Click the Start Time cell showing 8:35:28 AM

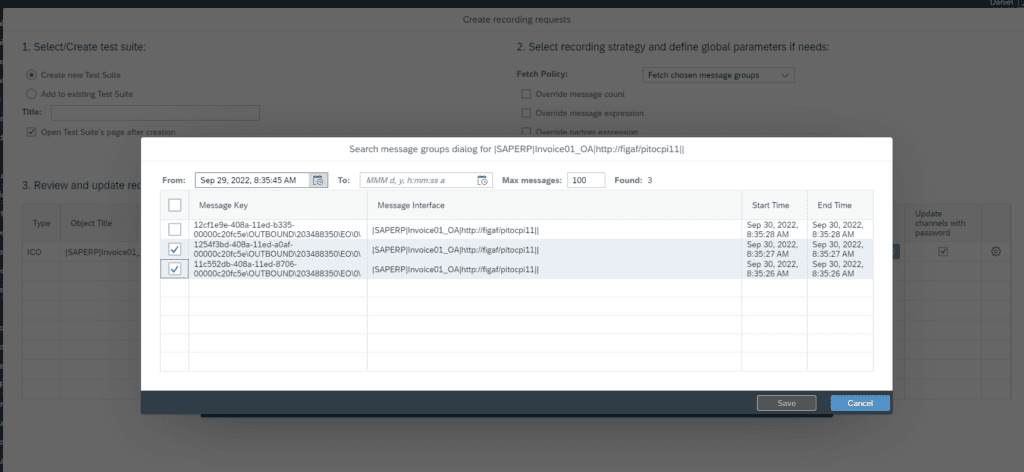pos(773,229)
